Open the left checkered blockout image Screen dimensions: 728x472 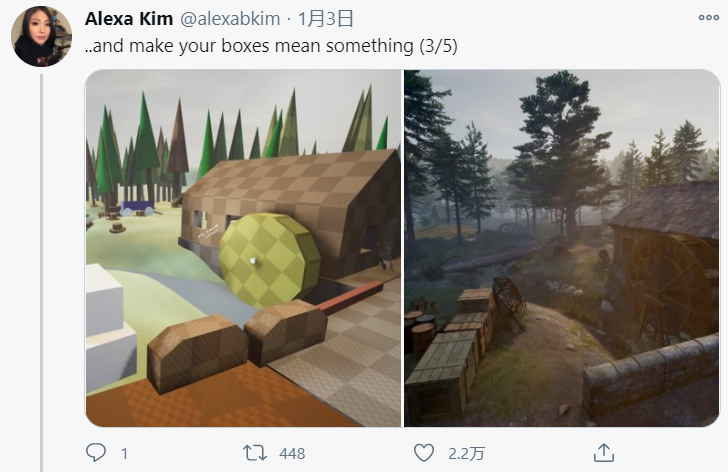tap(243, 248)
